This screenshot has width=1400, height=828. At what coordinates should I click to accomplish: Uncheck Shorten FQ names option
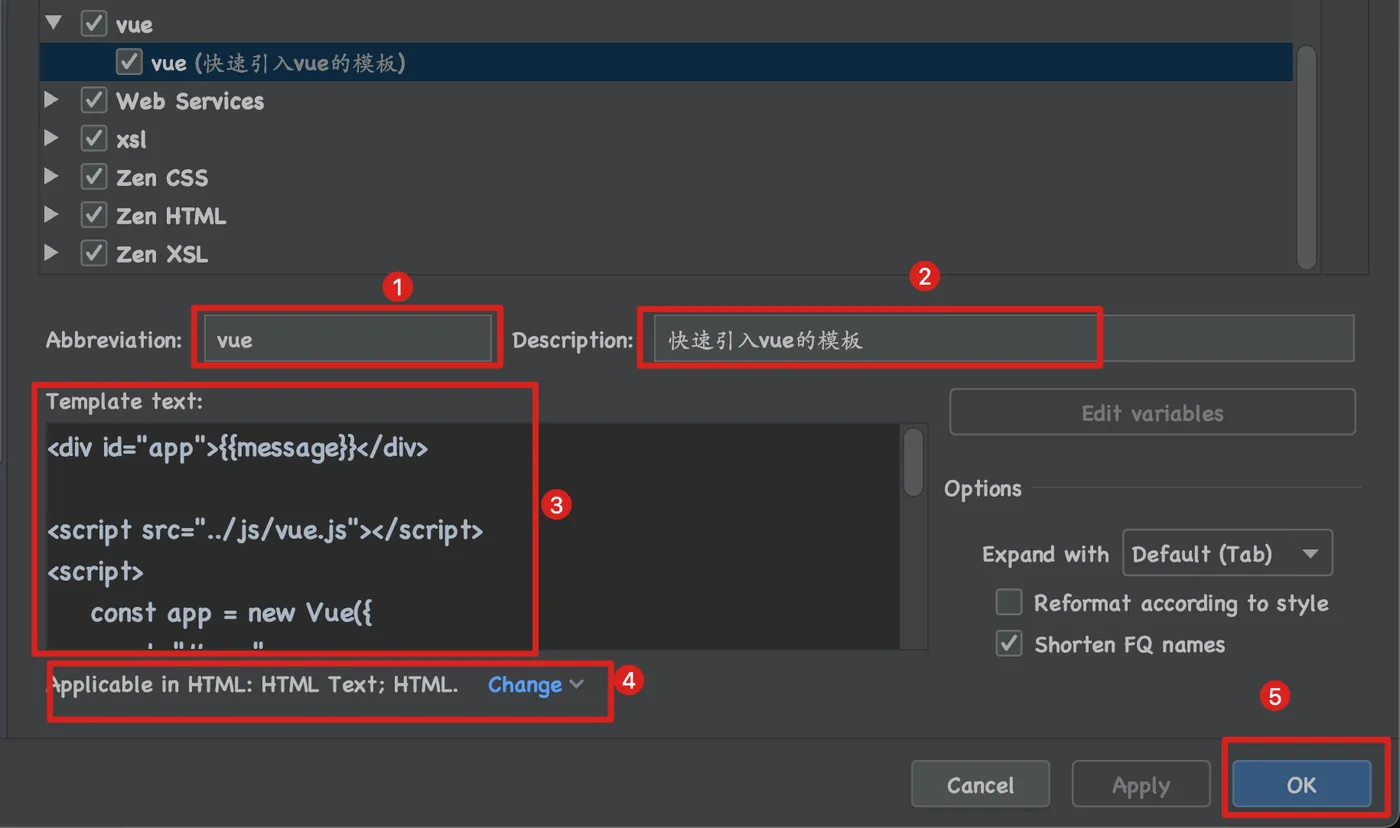pos(1009,644)
